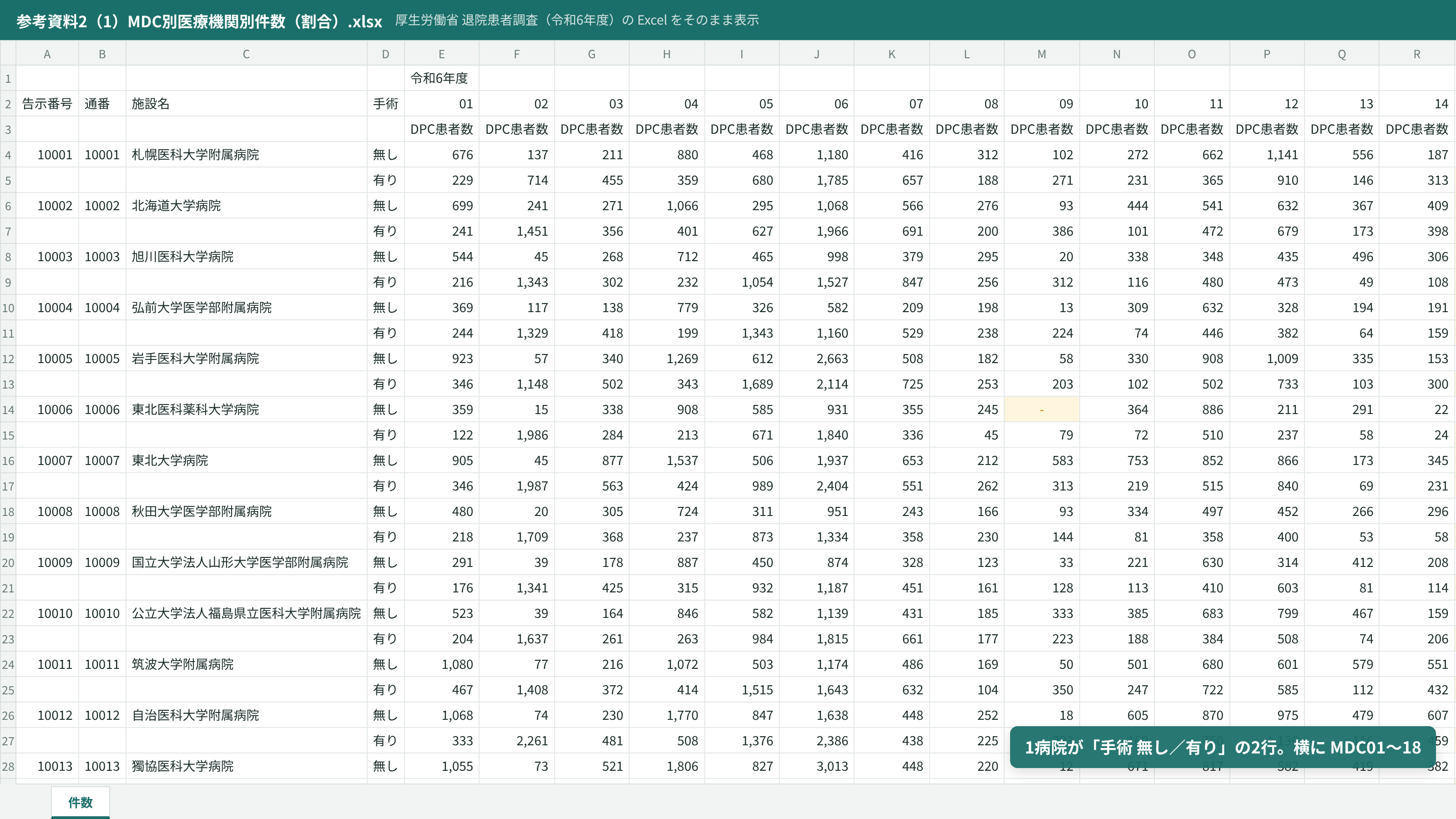Select the 札幌医科大学附属病院 cell

point(246,155)
